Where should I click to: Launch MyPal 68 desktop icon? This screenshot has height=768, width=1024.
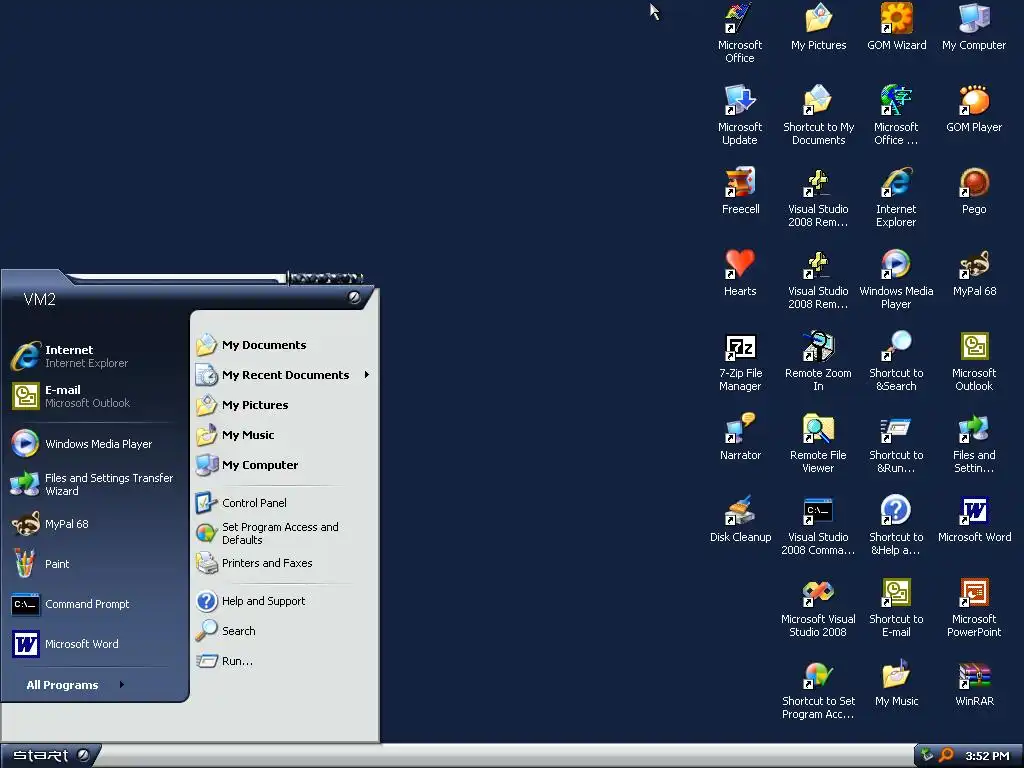coord(974,274)
